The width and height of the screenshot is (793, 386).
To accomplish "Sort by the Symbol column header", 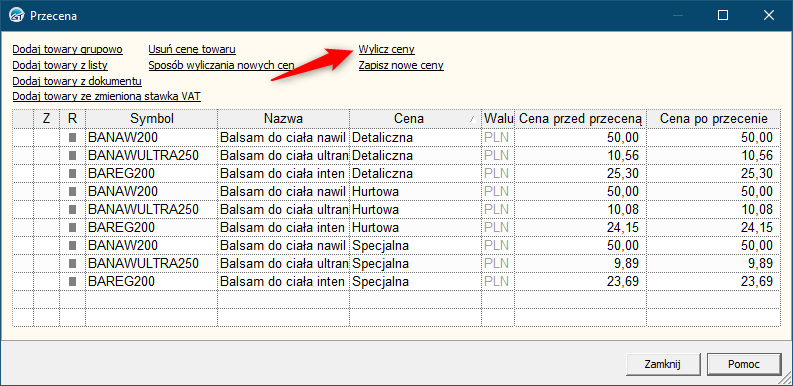I will tap(152, 119).
